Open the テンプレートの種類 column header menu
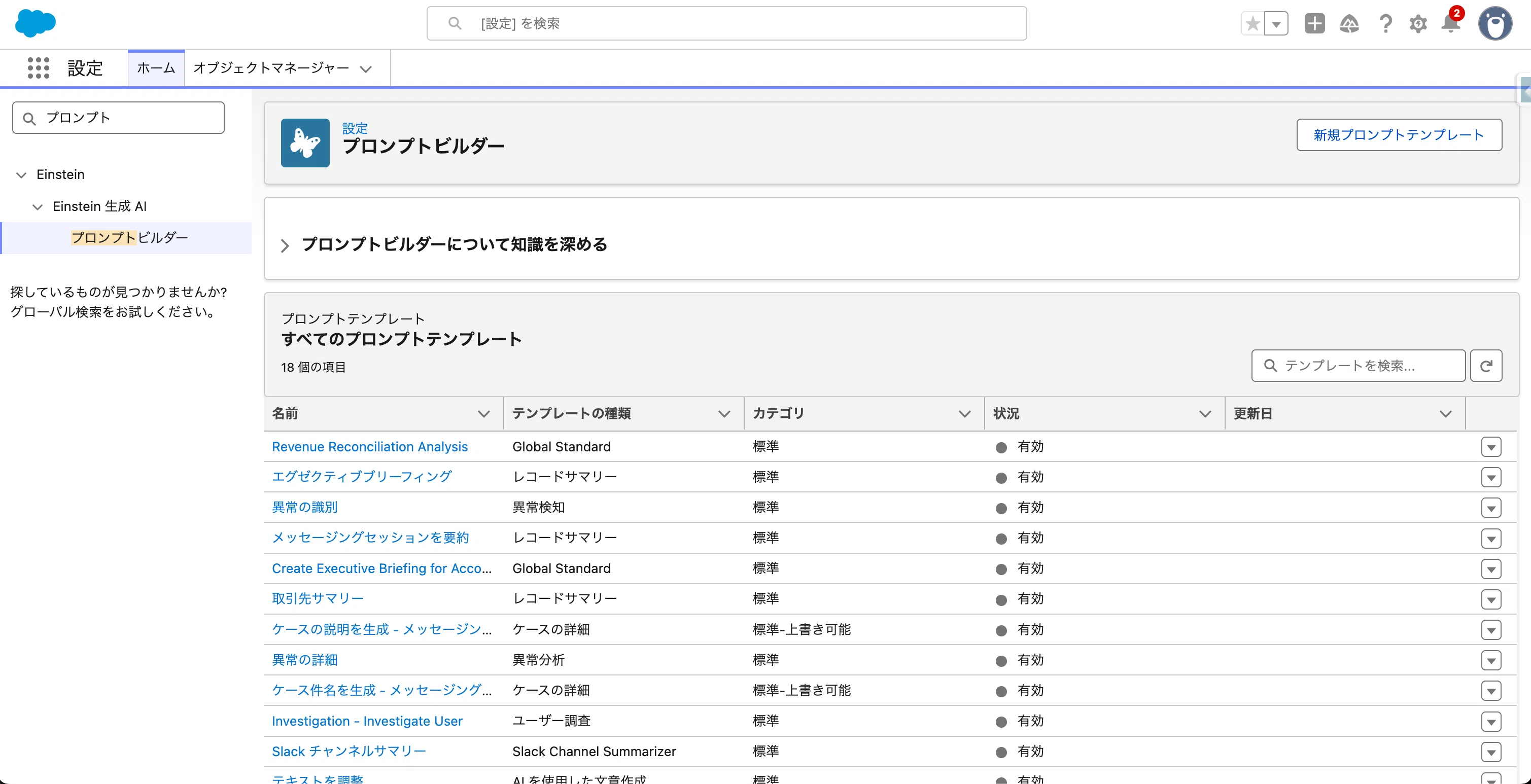The width and height of the screenshot is (1531, 784). tap(724, 414)
